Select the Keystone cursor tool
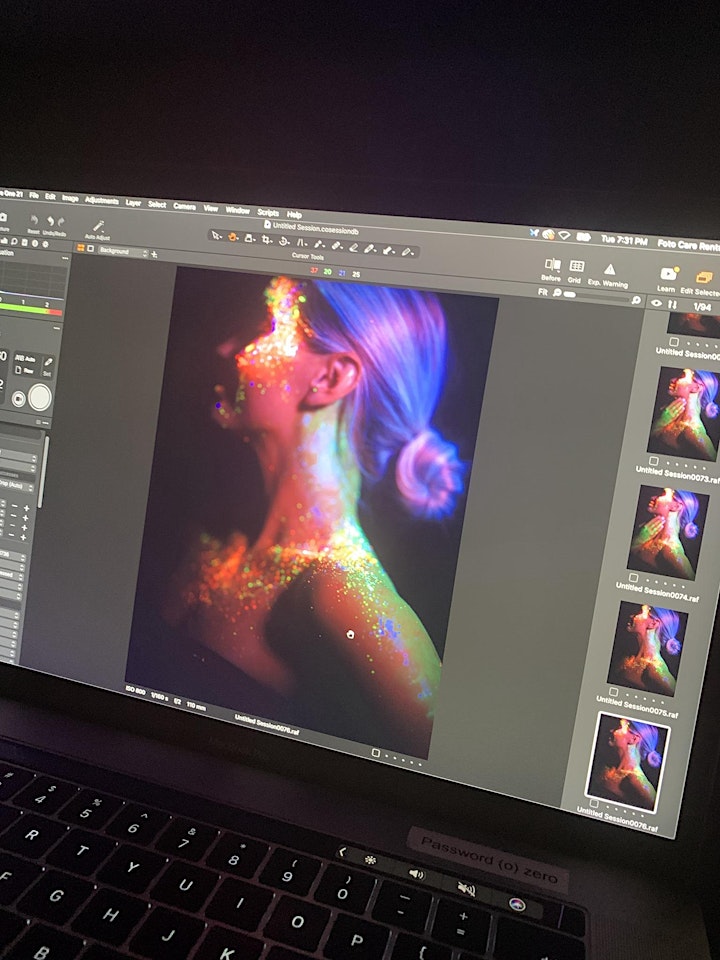This screenshot has width=720, height=960. click(x=301, y=242)
